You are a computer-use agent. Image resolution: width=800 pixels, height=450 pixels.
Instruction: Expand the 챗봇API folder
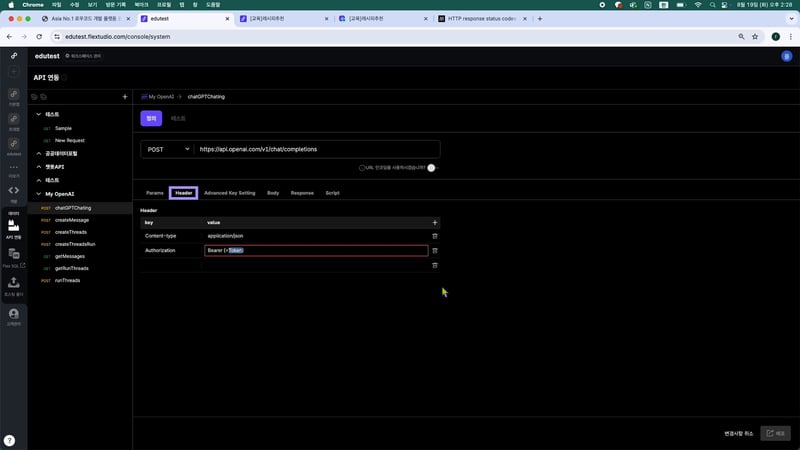[x=38, y=166]
